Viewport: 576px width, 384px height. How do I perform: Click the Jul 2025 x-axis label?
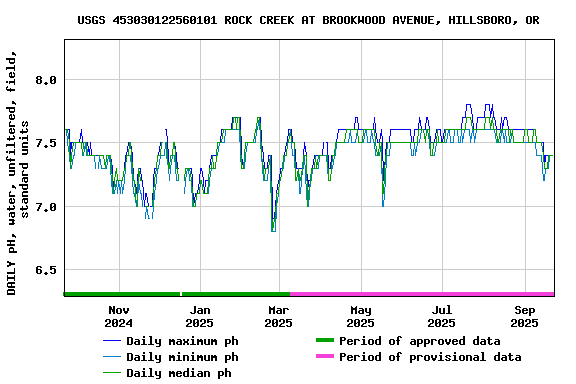point(441,317)
